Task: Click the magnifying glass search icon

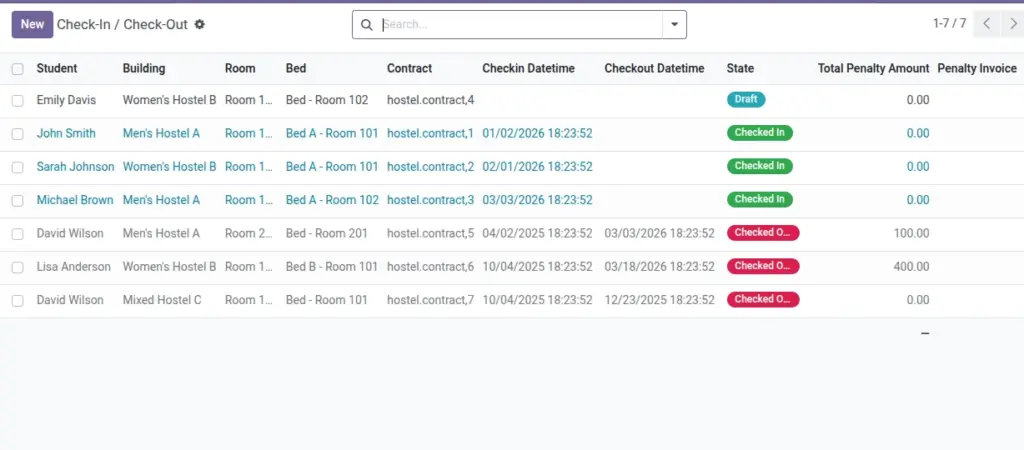Action: click(367, 25)
